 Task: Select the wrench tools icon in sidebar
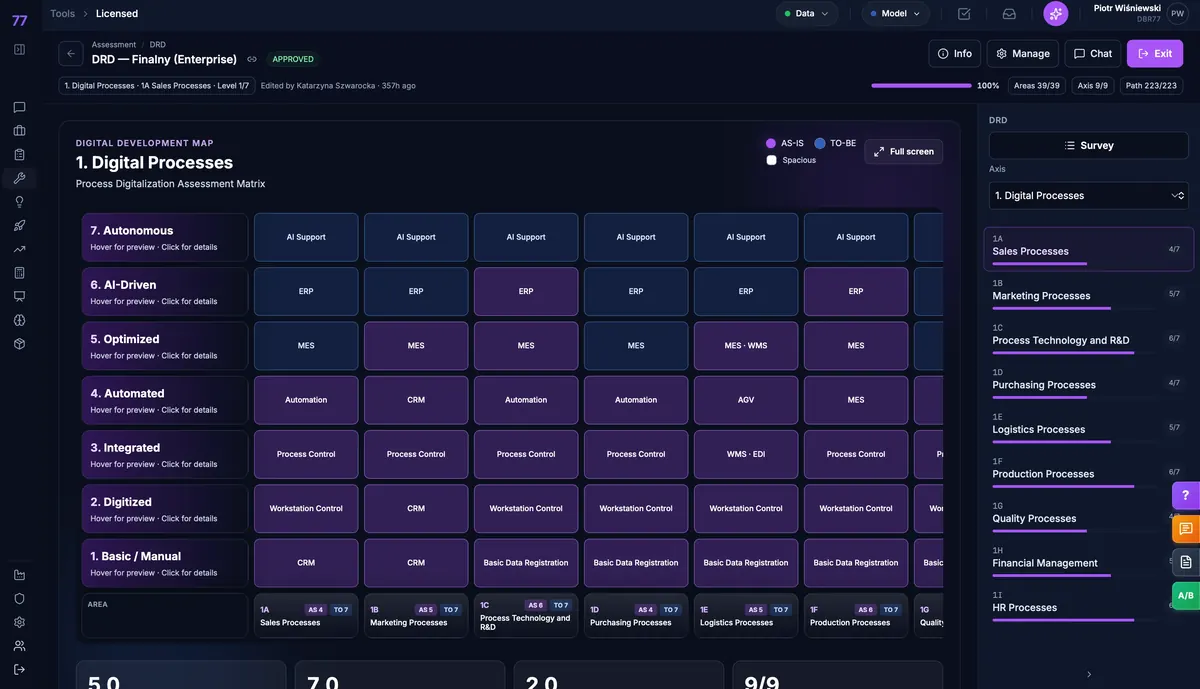[x=19, y=178]
